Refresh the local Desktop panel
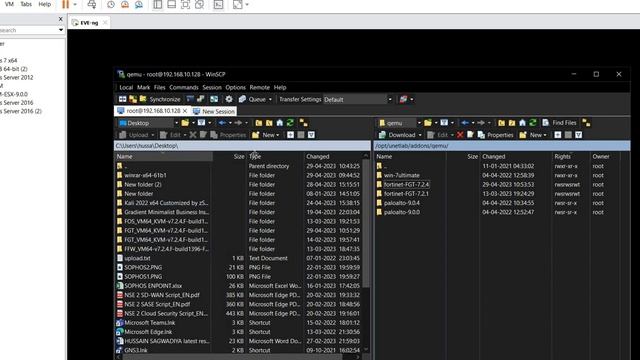The image size is (640, 360). [x=290, y=123]
